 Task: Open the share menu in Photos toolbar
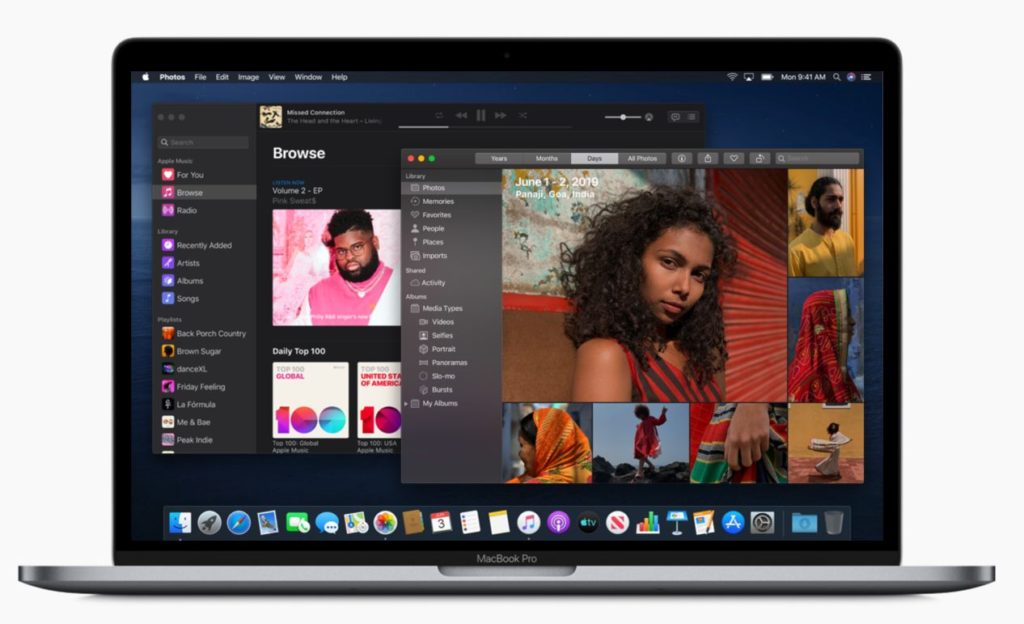click(707, 158)
